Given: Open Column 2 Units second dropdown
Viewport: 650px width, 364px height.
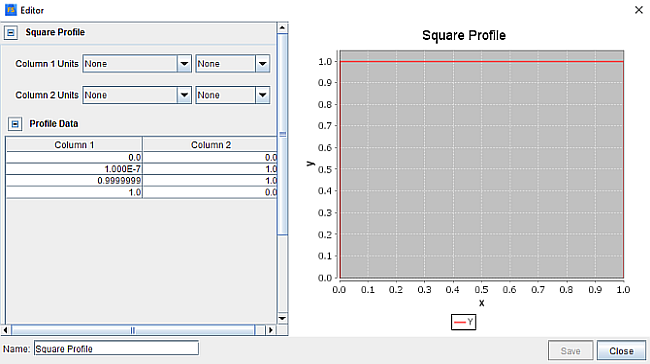Looking at the screenshot, I should pyautogui.click(x=233, y=95).
